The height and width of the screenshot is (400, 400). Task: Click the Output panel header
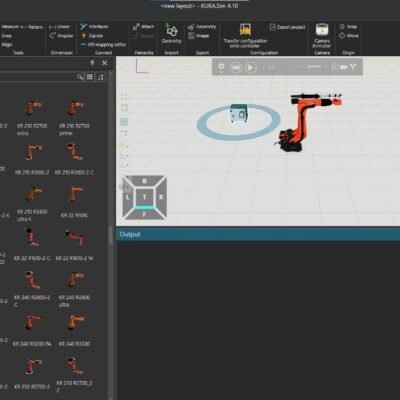[x=258, y=234]
